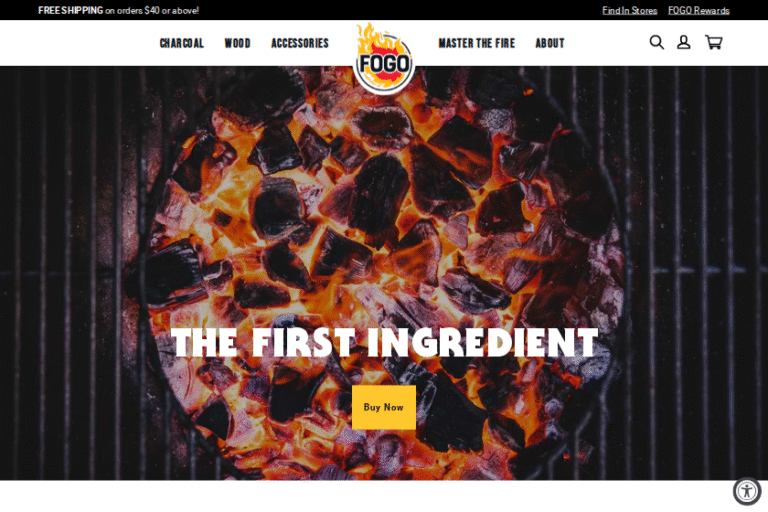Expand the Master The Fire menu
This screenshot has width=768, height=512.
tap(477, 43)
